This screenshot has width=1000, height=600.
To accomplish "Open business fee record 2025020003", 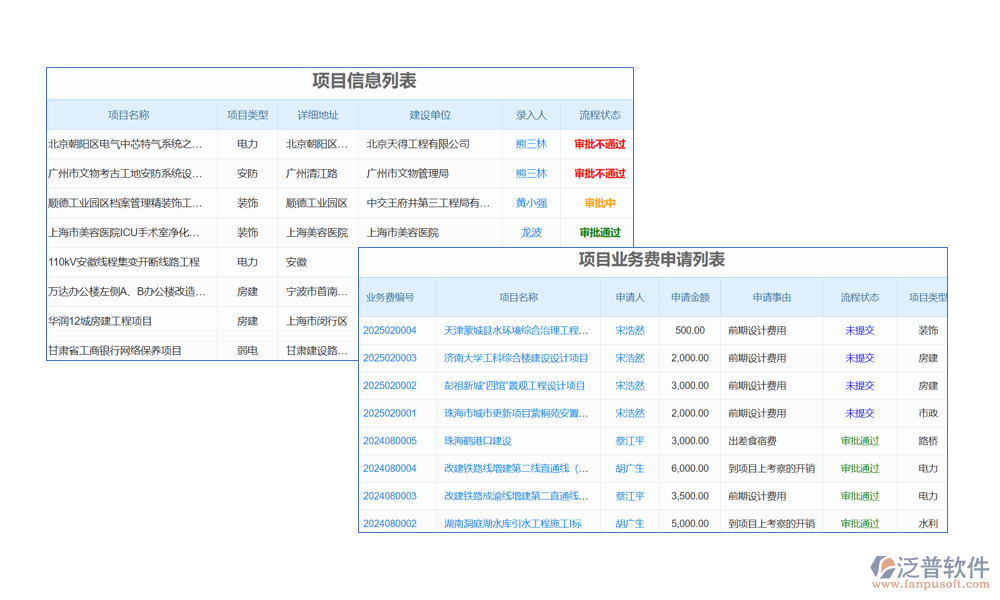I will tap(390, 358).
